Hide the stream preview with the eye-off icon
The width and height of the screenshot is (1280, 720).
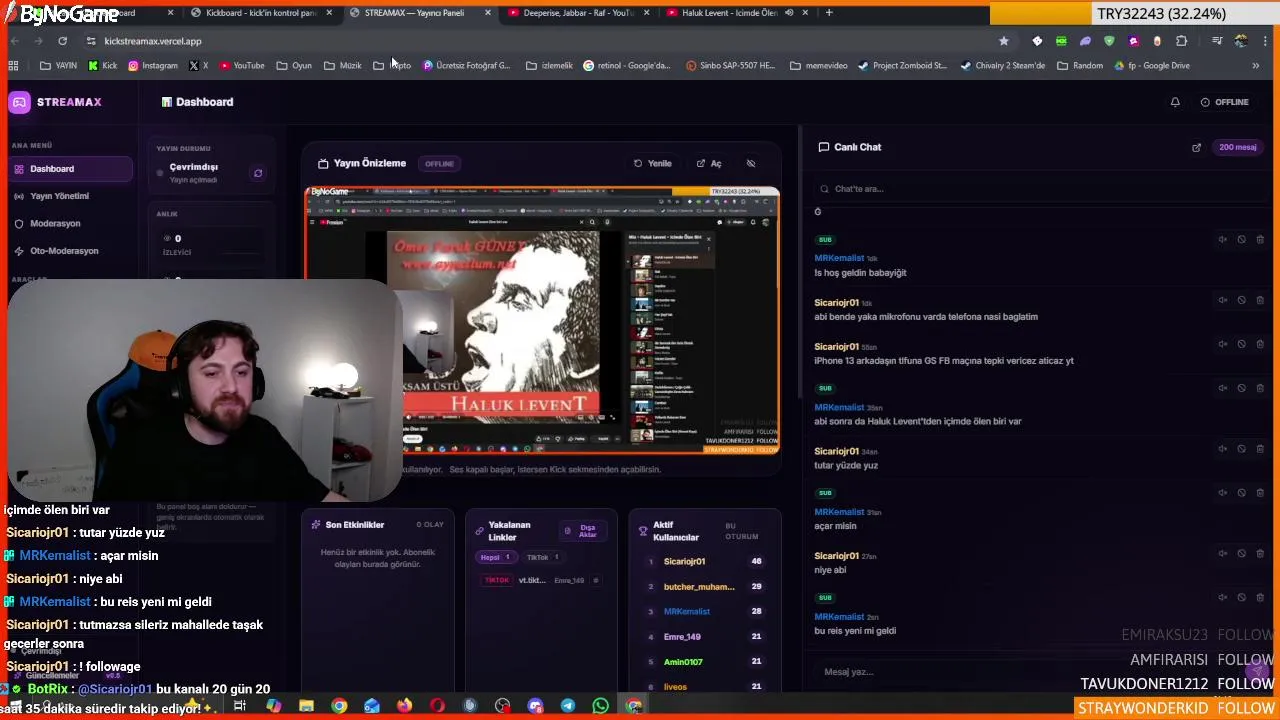click(751, 164)
